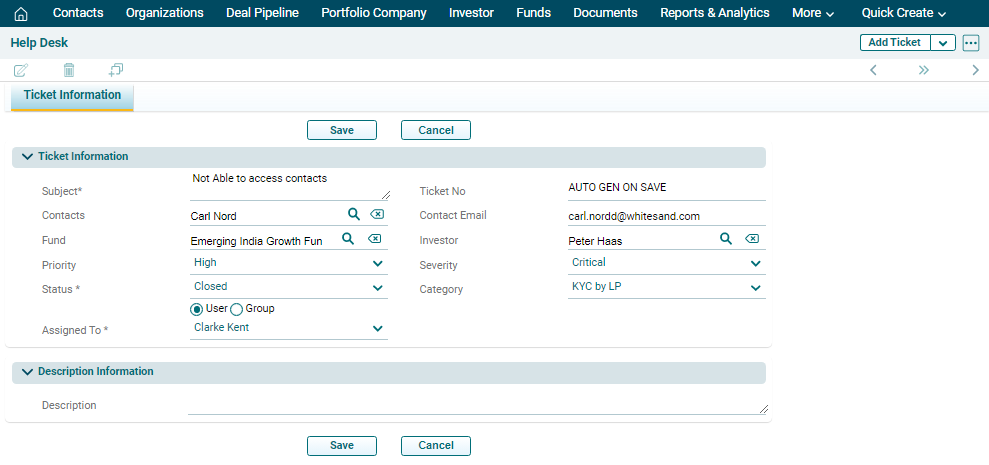Open the Deal Pipeline menu
The height and width of the screenshot is (465, 989).
pos(262,13)
